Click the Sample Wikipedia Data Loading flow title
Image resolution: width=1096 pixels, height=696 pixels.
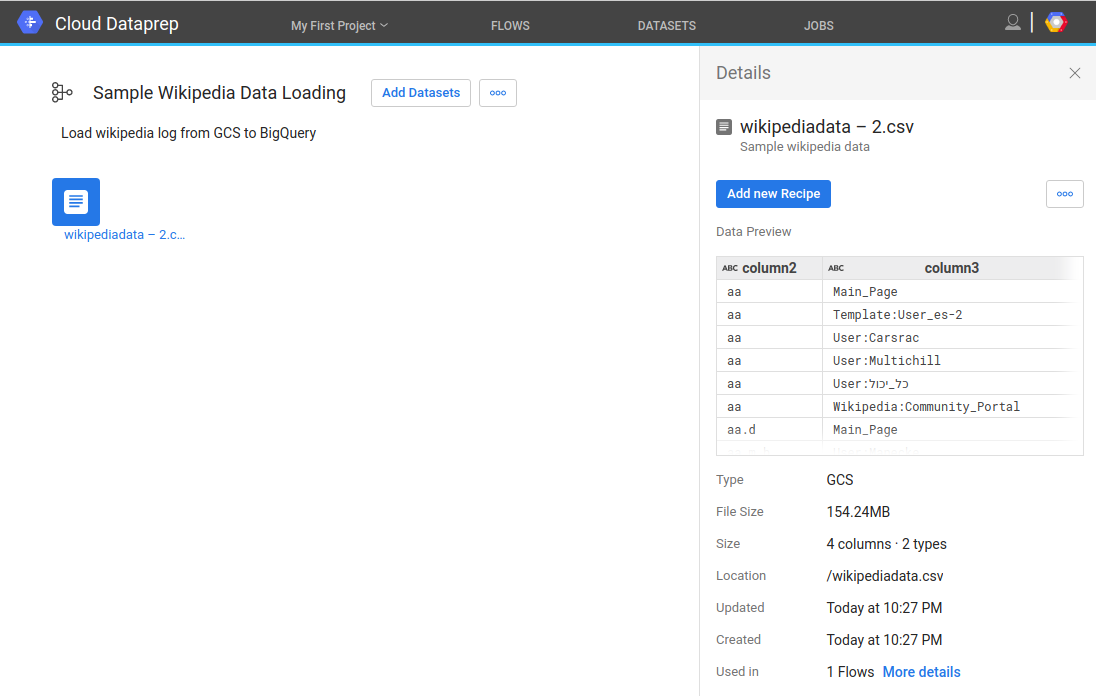(x=219, y=93)
